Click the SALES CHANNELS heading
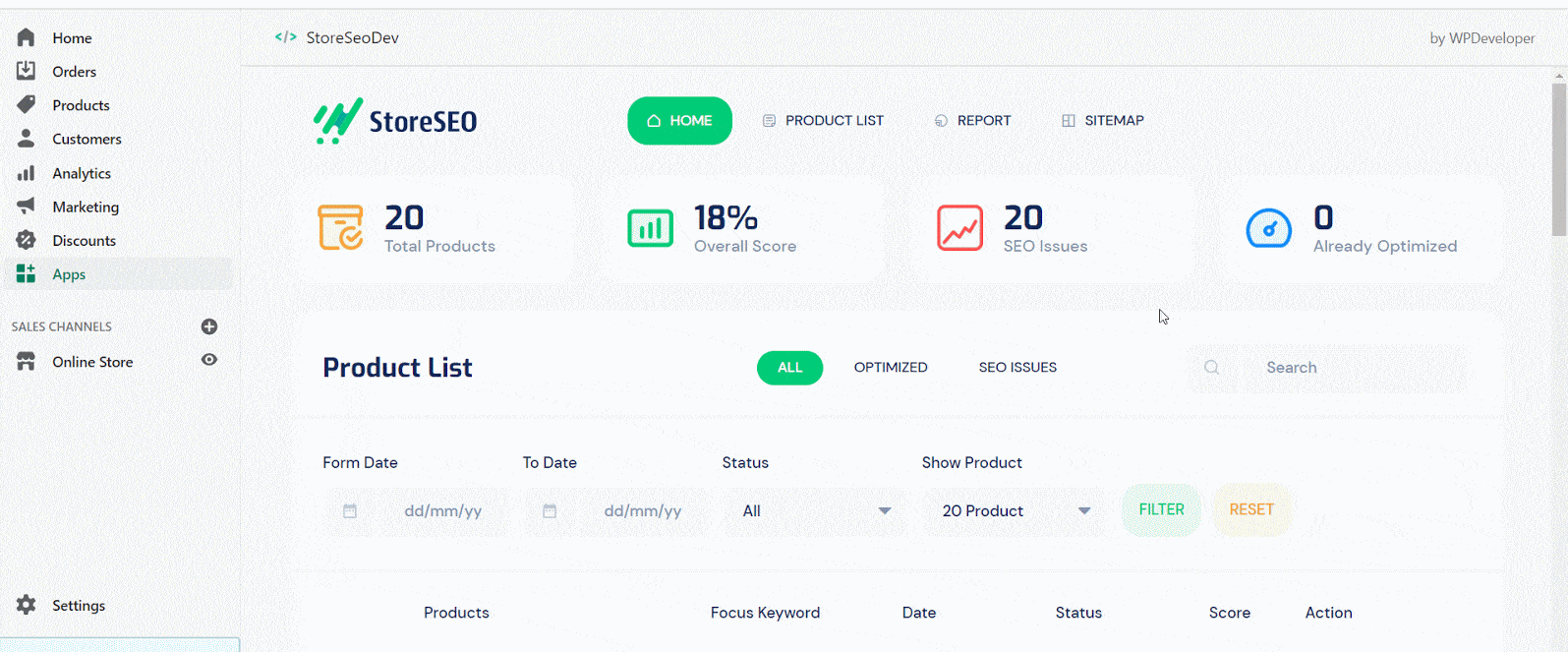This screenshot has height=652, width=1568. click(x=61, y=326)
